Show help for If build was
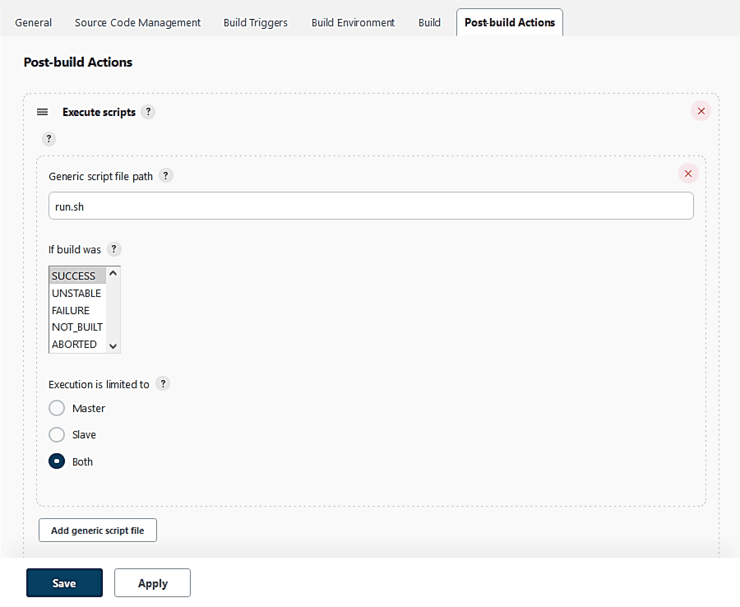This screenshot has width=740, height=607. 114,249
